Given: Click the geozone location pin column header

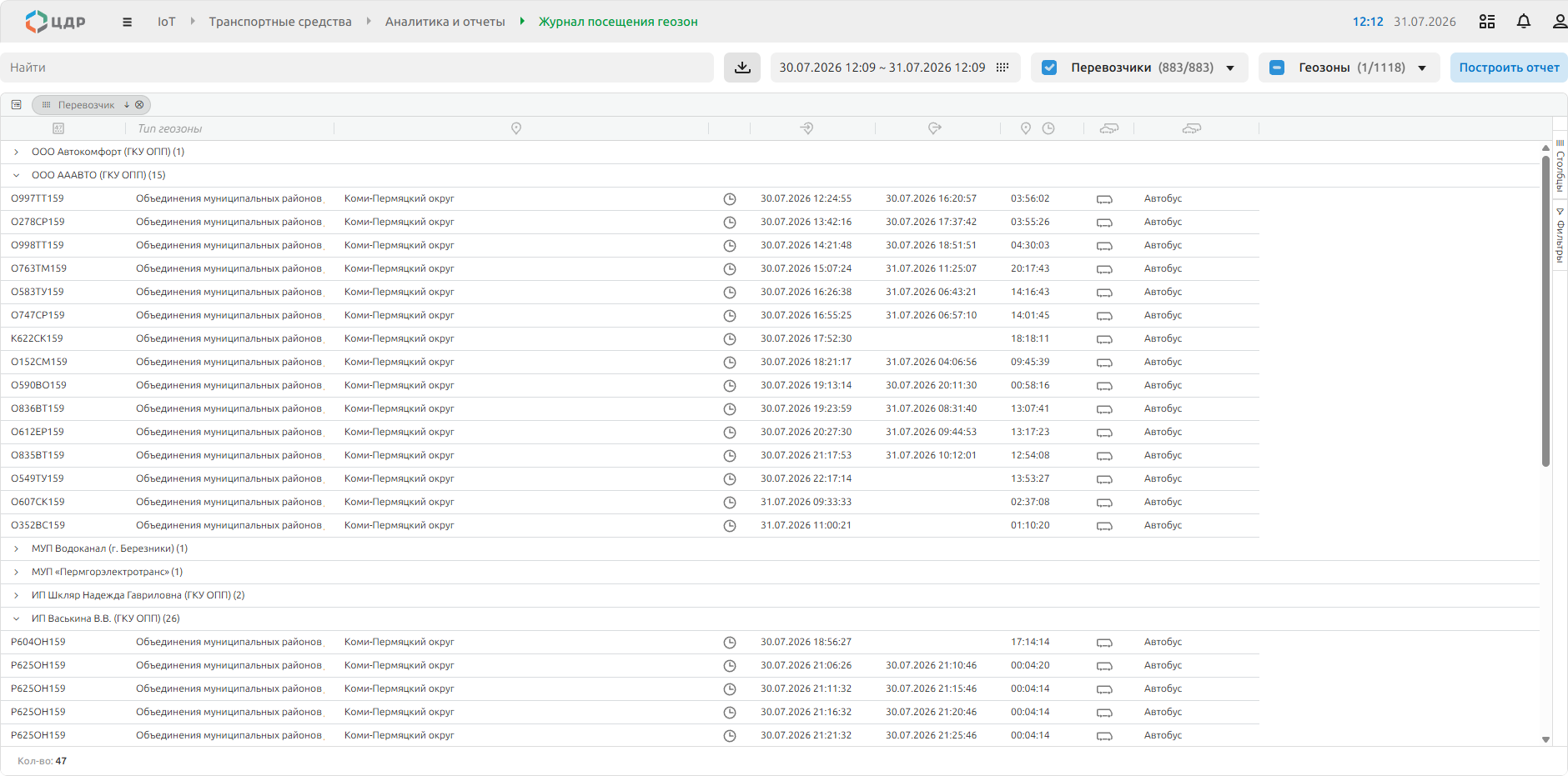Looking at the screenshot, I should tap(516, 128).
